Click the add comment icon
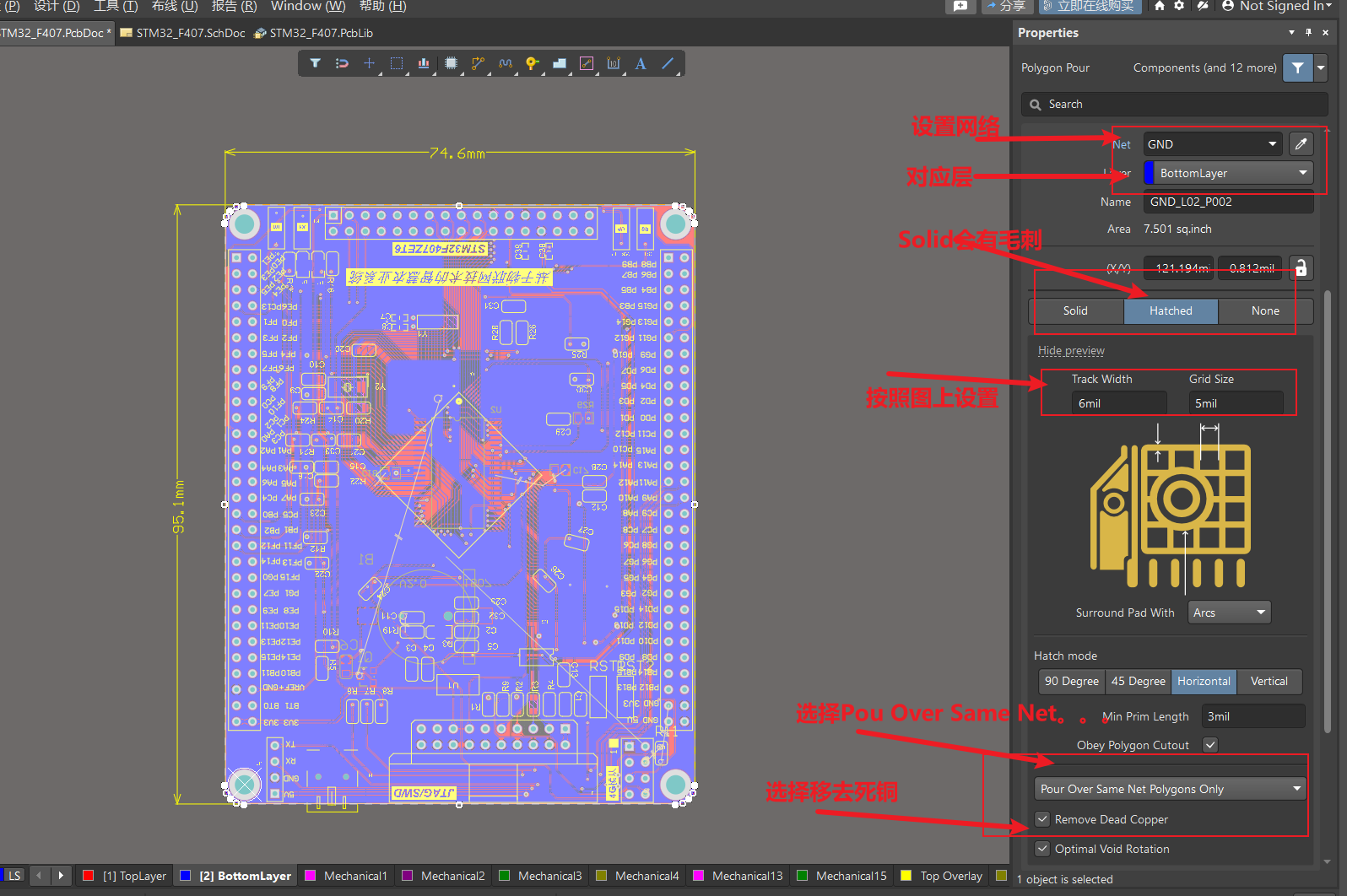This screenshot has height=896, width=1347. (x=960, y=6)
